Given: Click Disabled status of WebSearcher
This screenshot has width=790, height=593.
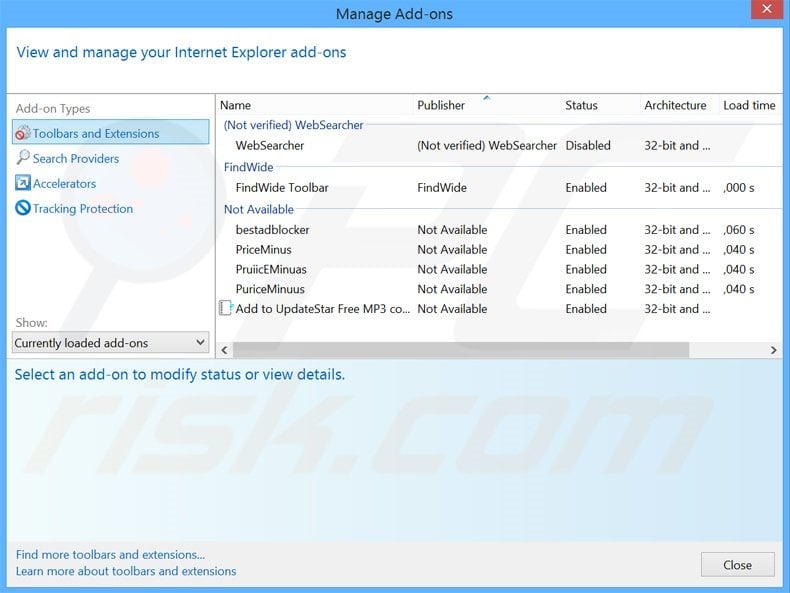Looking at the screenshot, I should (588, 146).
